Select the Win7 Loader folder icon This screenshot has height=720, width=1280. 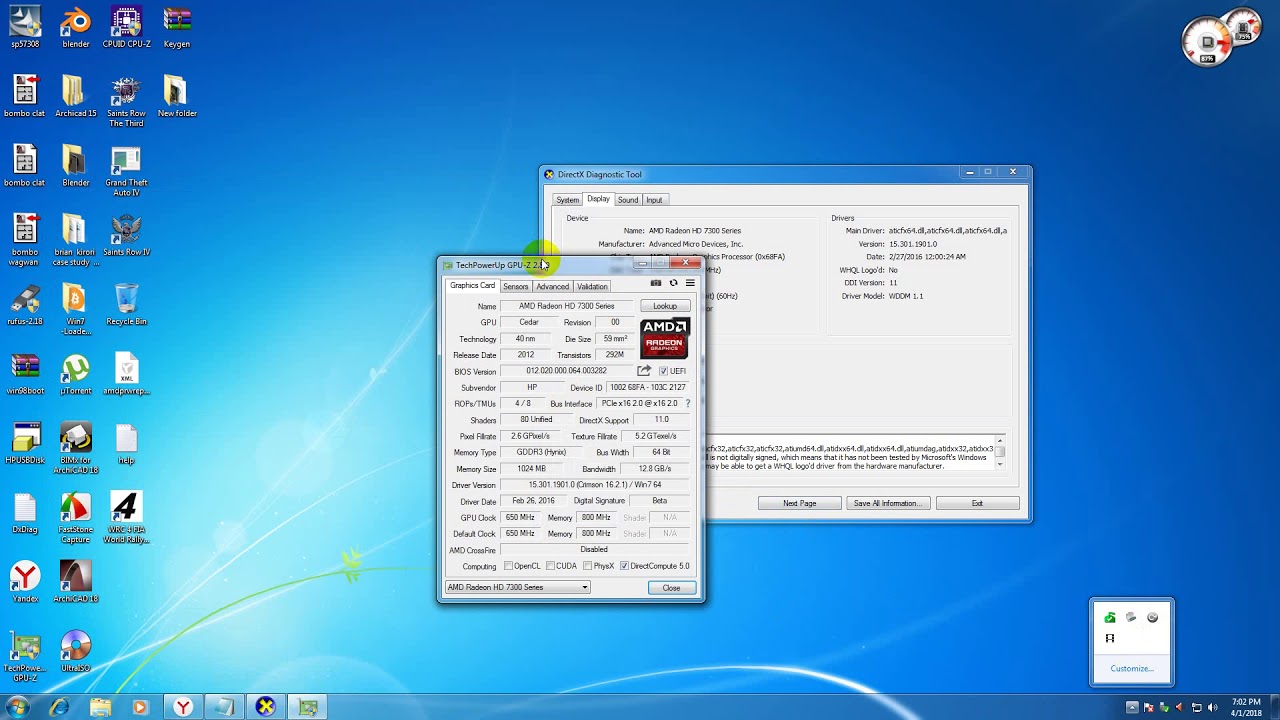(x=76, y=310)
